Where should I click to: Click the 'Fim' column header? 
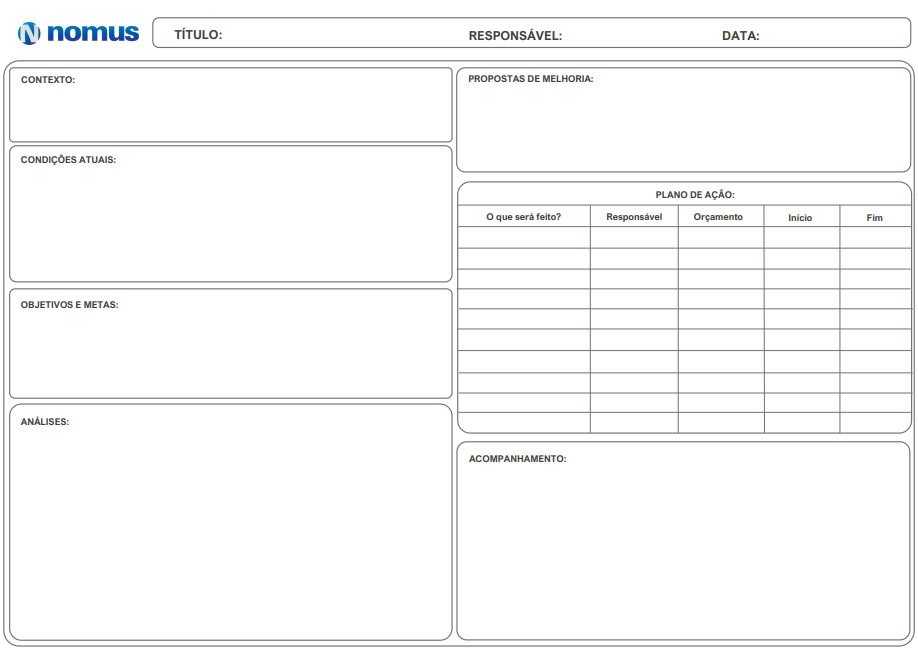click(875, 217)
